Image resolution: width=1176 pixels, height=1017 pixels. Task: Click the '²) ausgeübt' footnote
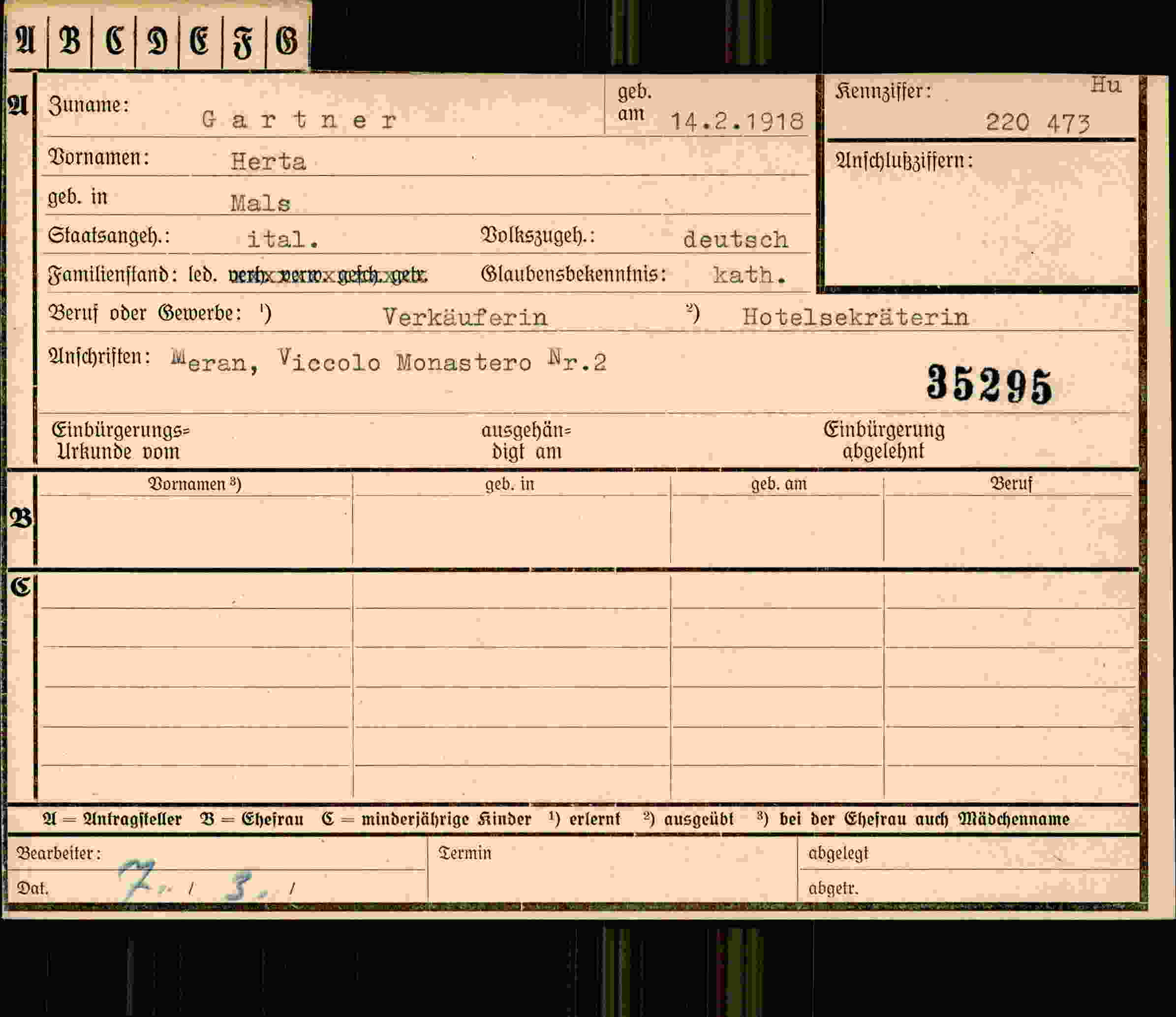coord(688,819)
